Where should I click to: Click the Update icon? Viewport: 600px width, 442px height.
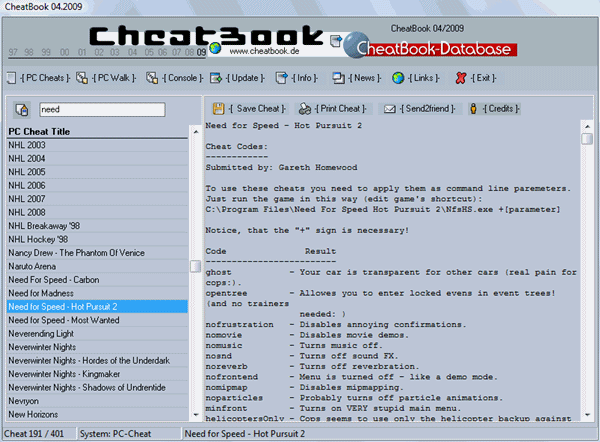(x=216, y=78)
